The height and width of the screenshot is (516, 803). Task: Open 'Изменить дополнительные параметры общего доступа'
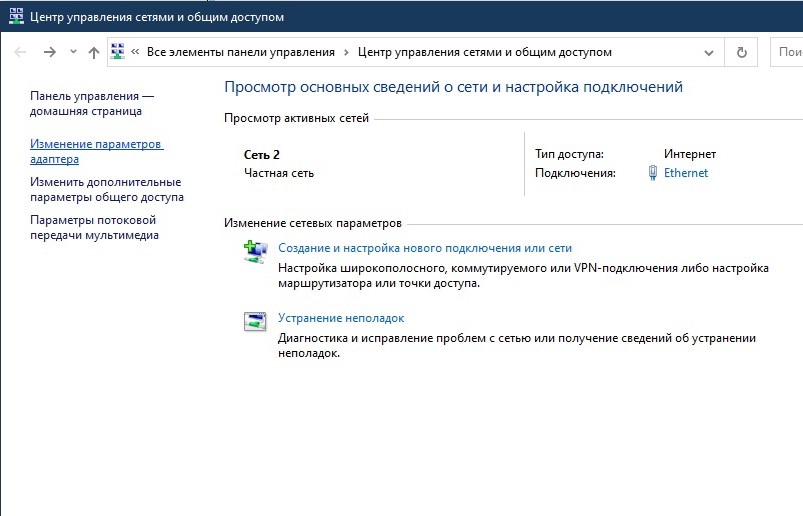pos(107,189)
